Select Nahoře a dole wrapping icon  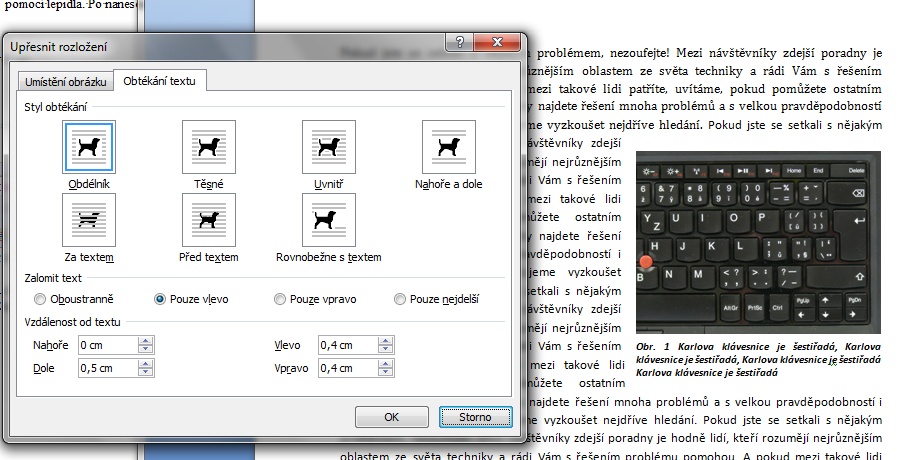tap(449, 147)
